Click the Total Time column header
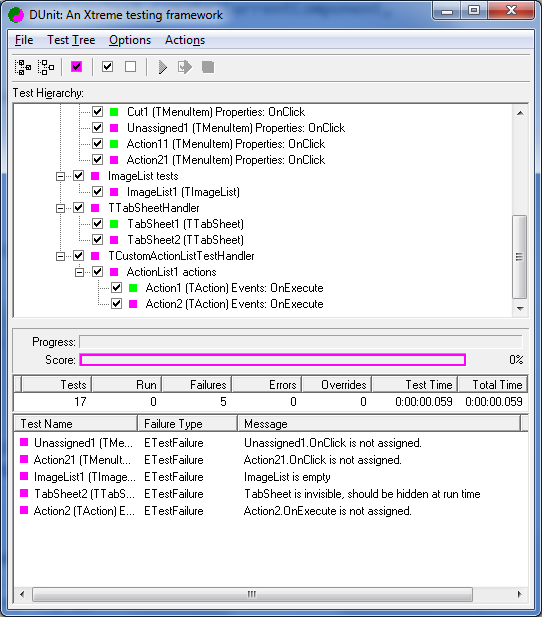The width and height of the screenshot is (542, 617). pyautogui.click(x=492, y=384)
